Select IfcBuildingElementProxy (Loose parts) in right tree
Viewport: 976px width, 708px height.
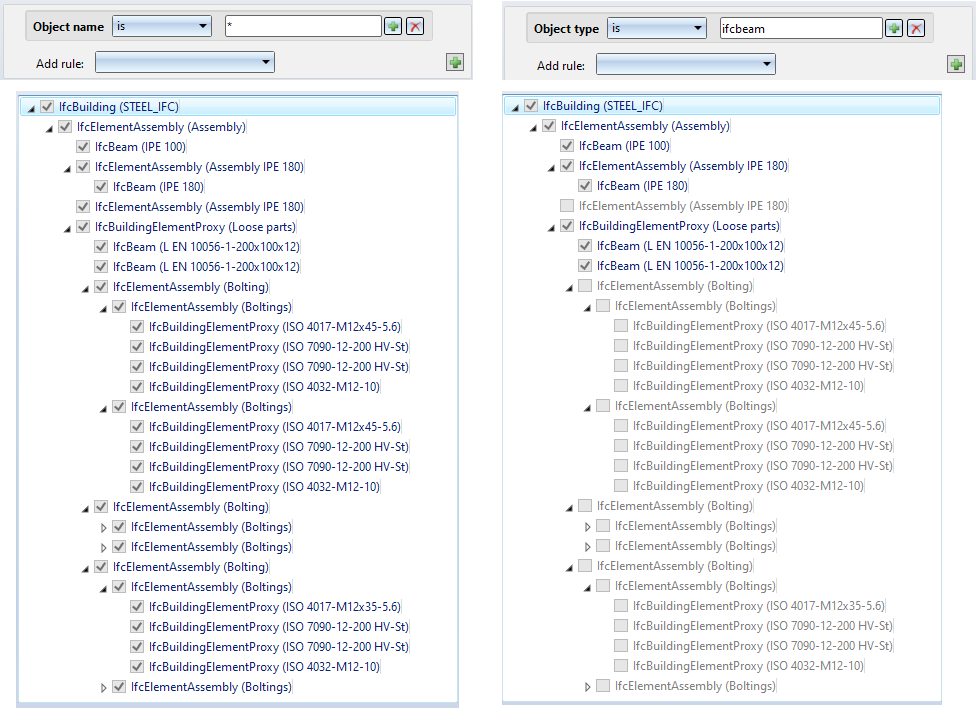679,225
